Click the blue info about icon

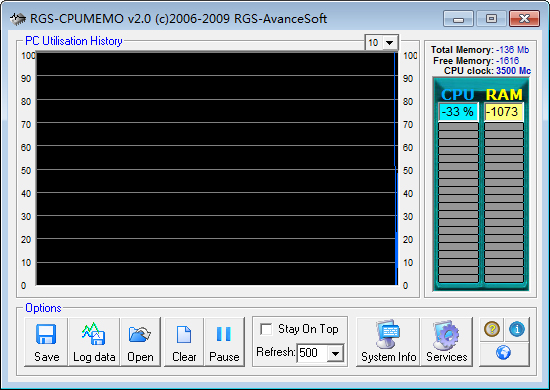517,329
